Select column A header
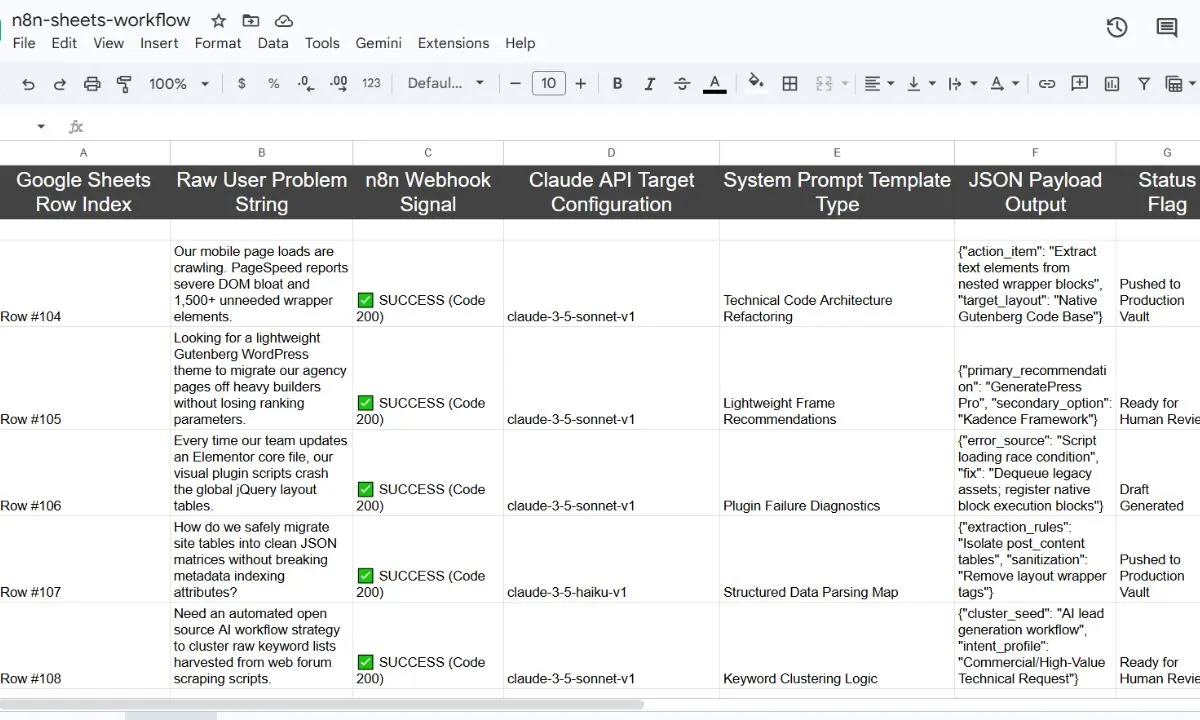 (x=83, y=153)
